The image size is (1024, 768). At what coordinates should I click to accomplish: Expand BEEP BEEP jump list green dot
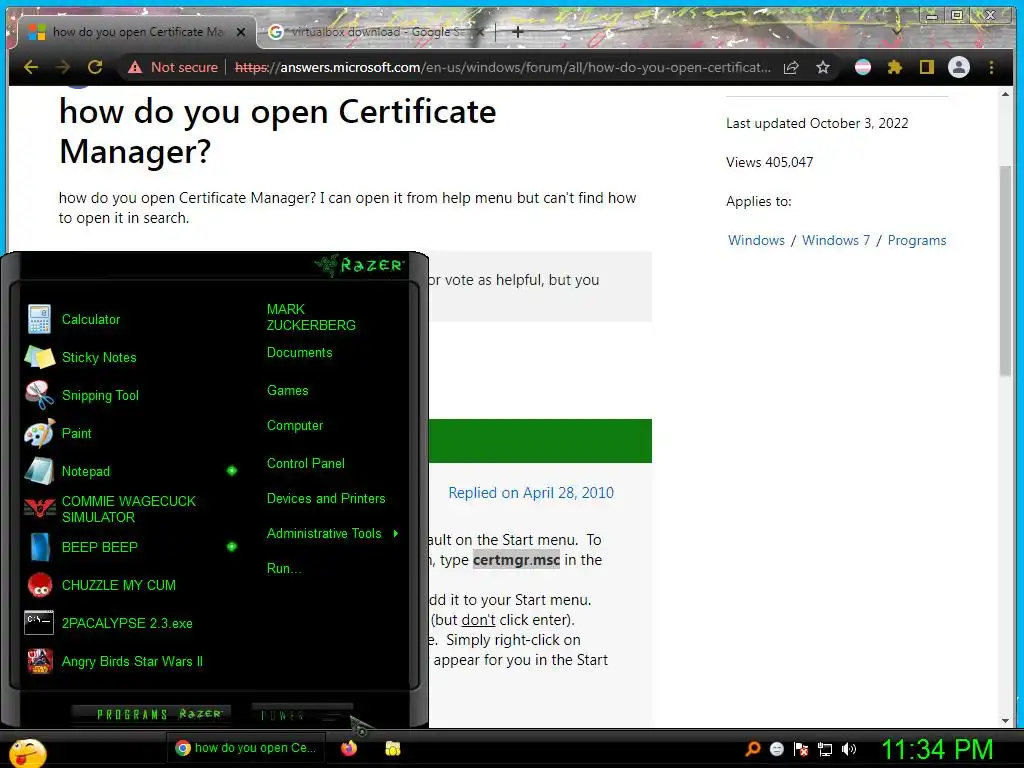pos(232,547)
